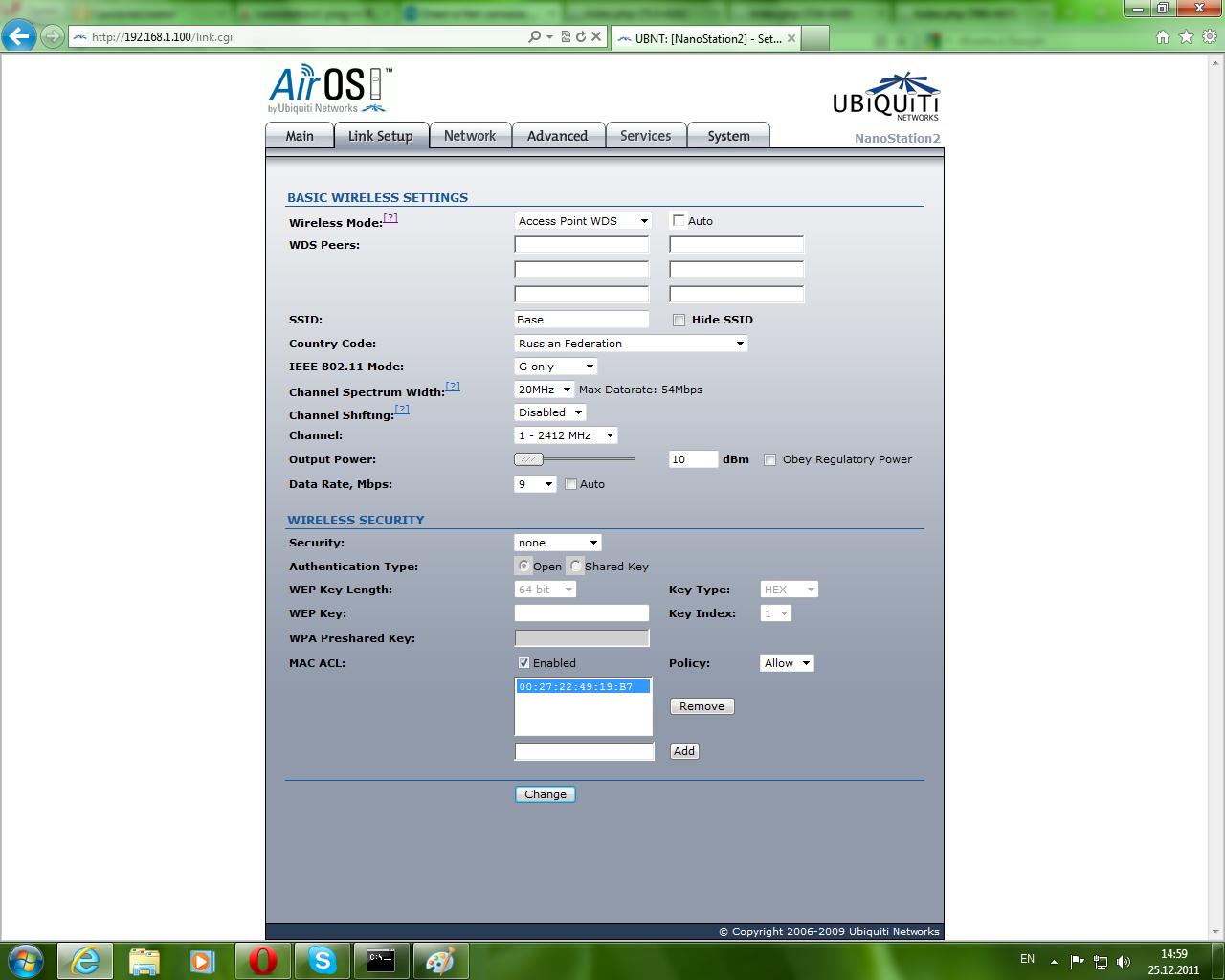Image resolution: width=1225 pixels, height=980 pixels.
Task: Open the MAC ACL Policy dropdown
Action: (x=787, y=663)
